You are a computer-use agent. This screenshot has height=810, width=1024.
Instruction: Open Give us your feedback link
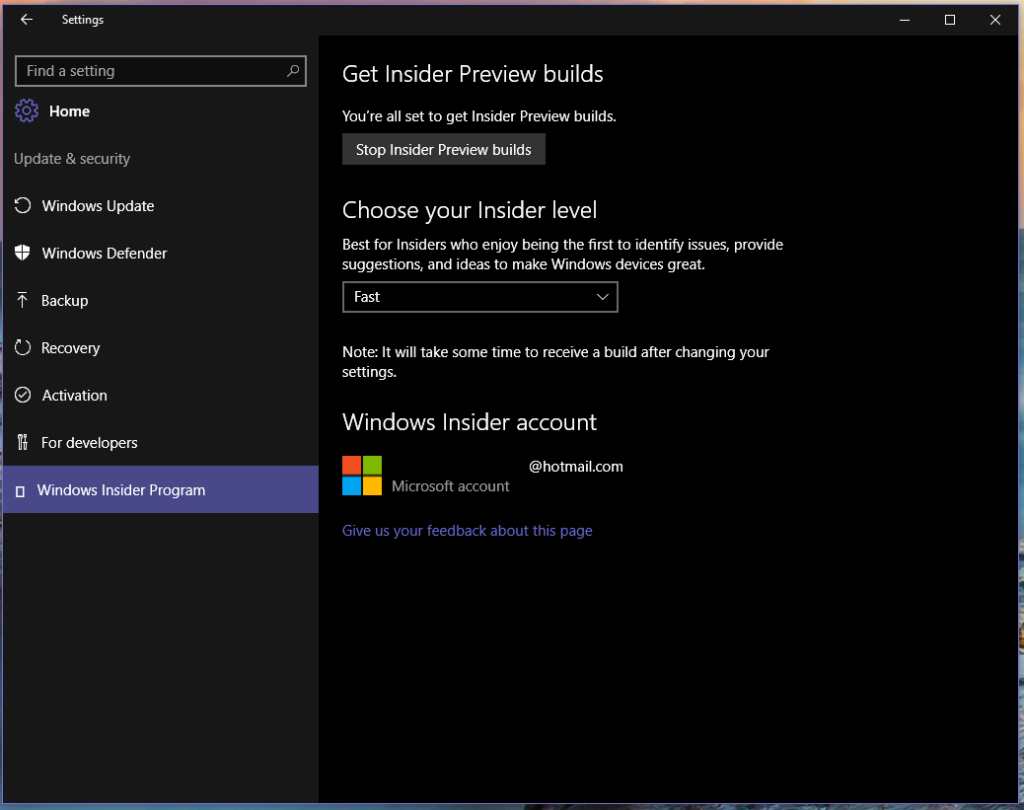[x=467, y=531]
